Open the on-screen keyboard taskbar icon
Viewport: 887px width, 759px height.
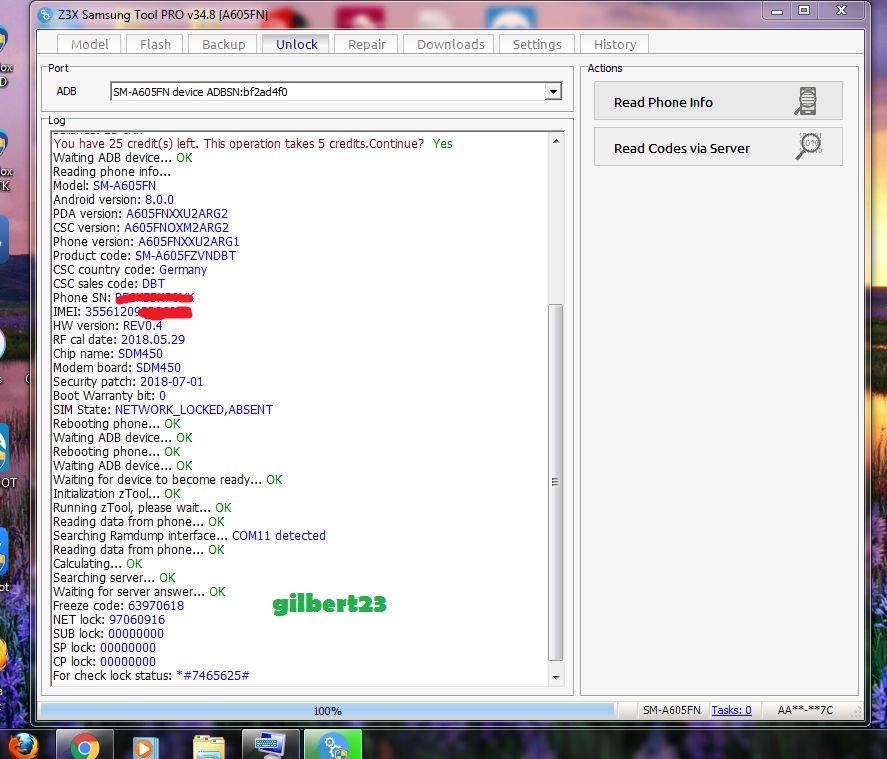[270, 745]
